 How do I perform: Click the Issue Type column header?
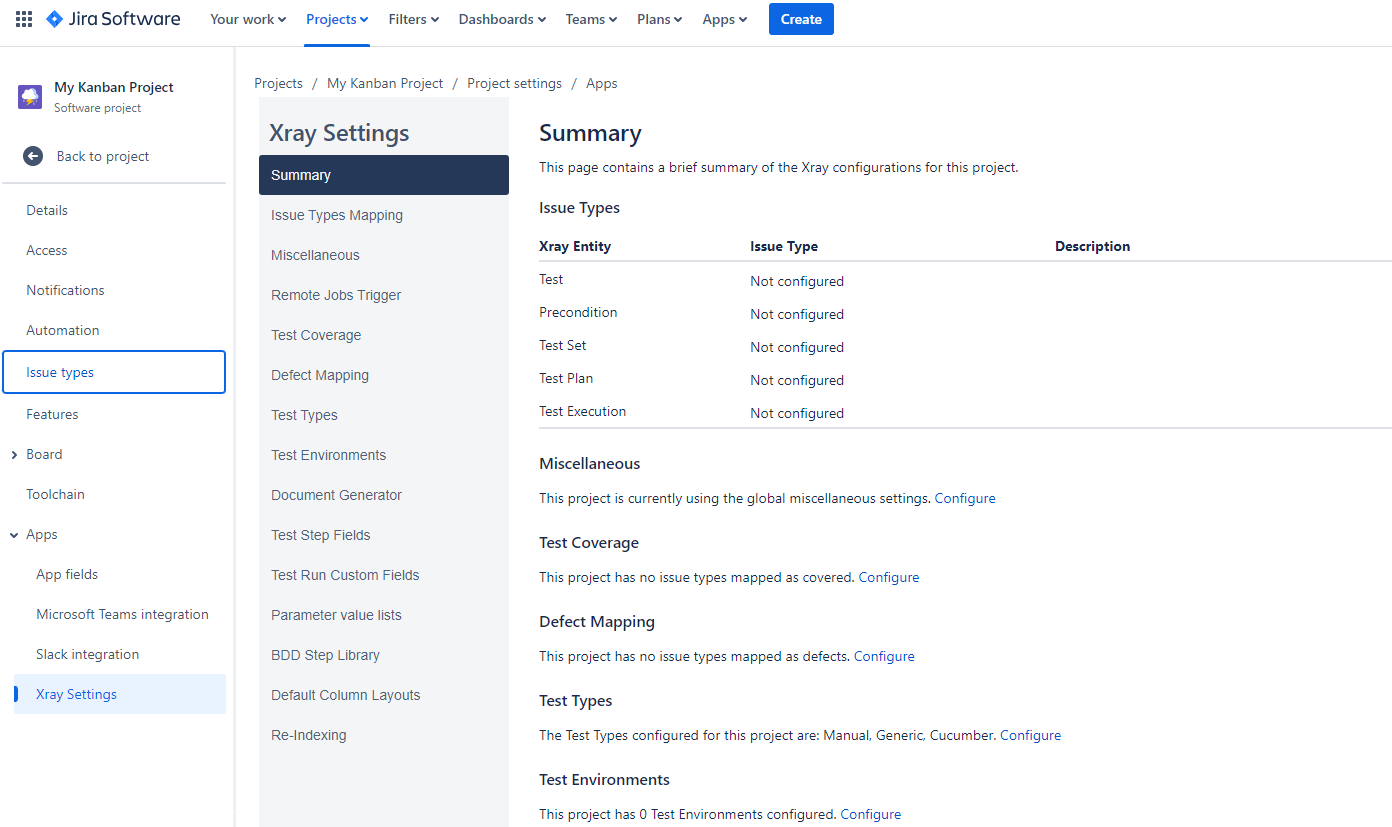784,246
